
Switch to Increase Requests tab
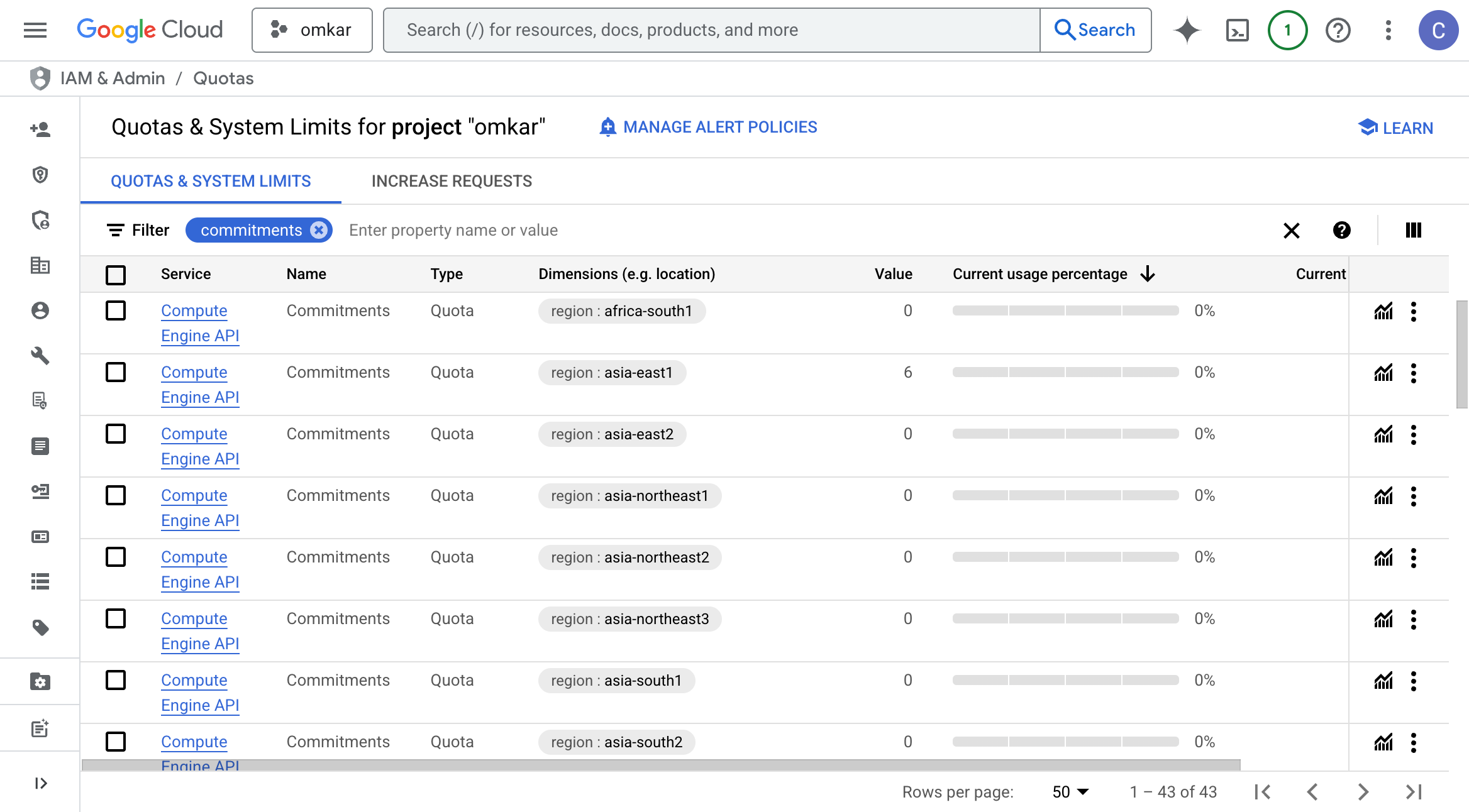point(452,181)
